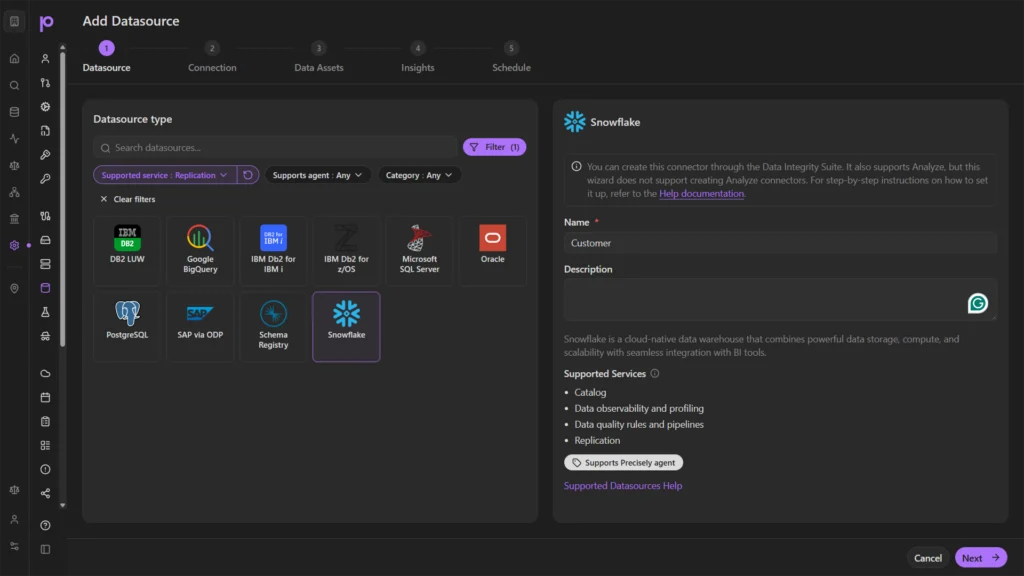
Task: Select the purple settings gear icon
Action: (x=14, y=246)
